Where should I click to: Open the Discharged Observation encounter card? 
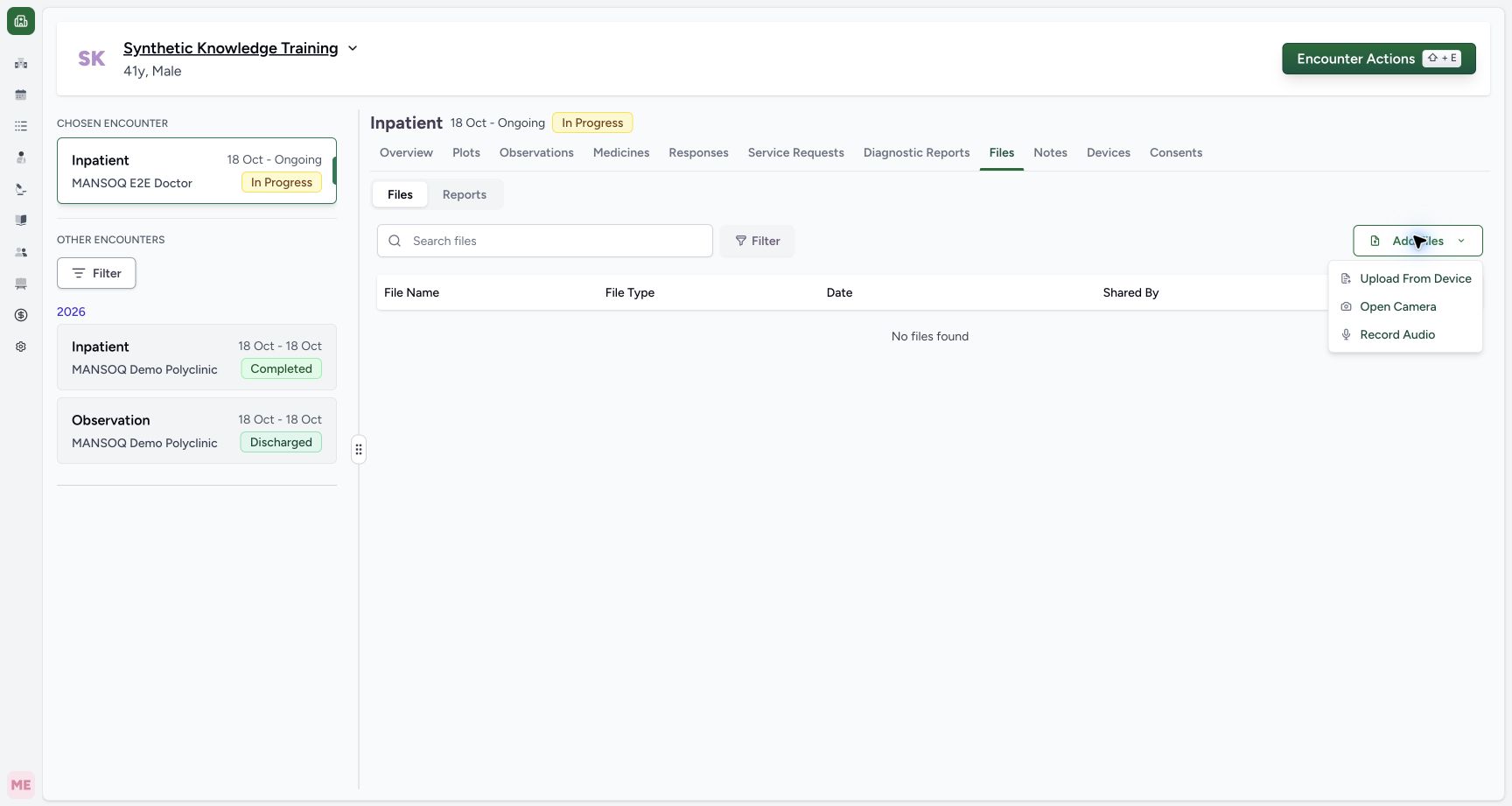197,431
